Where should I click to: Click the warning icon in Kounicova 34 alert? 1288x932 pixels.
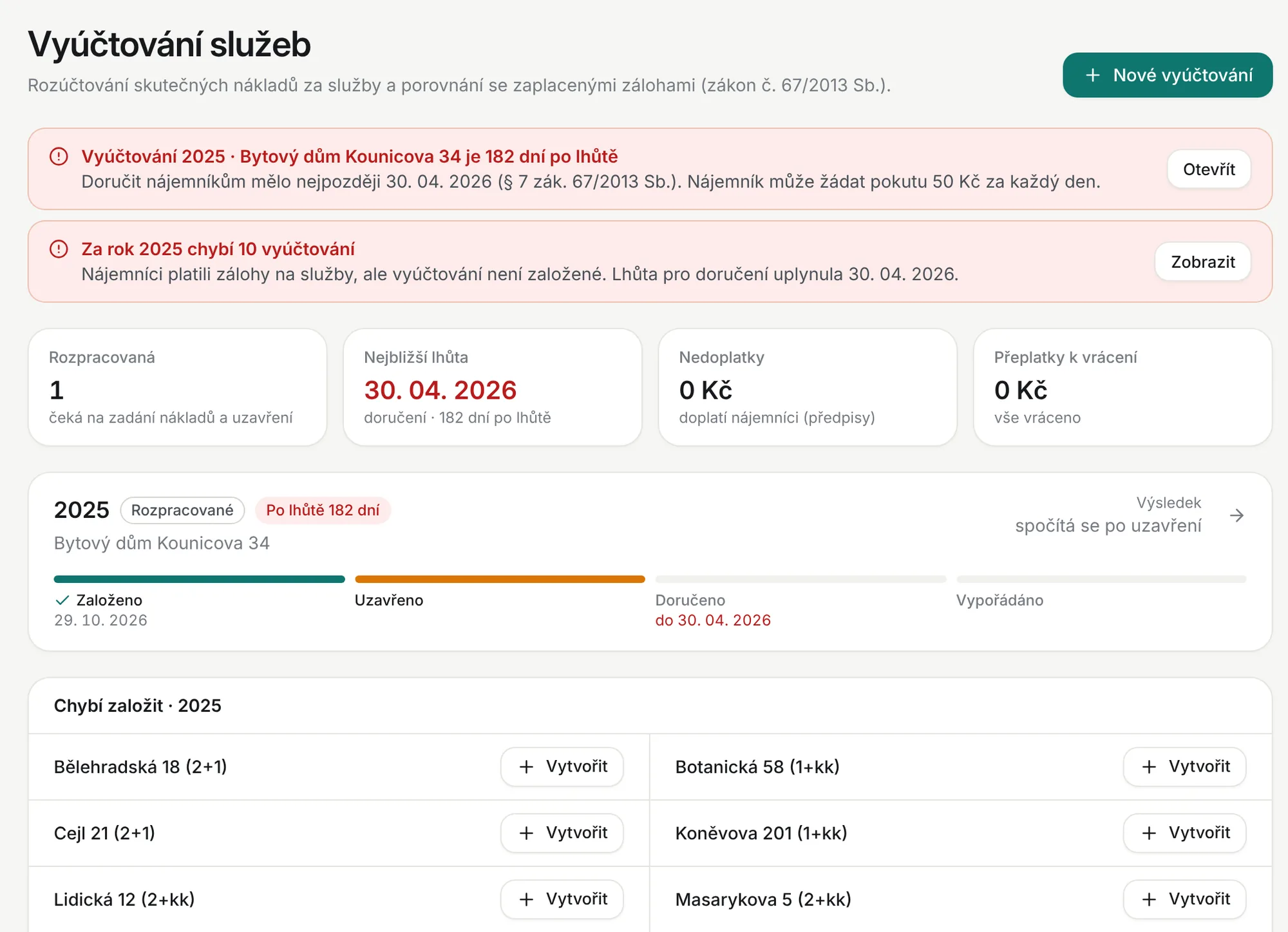(x=59, y=157)
